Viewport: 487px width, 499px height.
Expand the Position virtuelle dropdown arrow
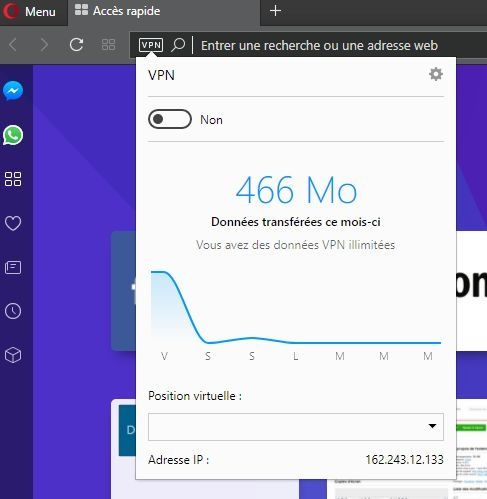[x=432, y=426]
